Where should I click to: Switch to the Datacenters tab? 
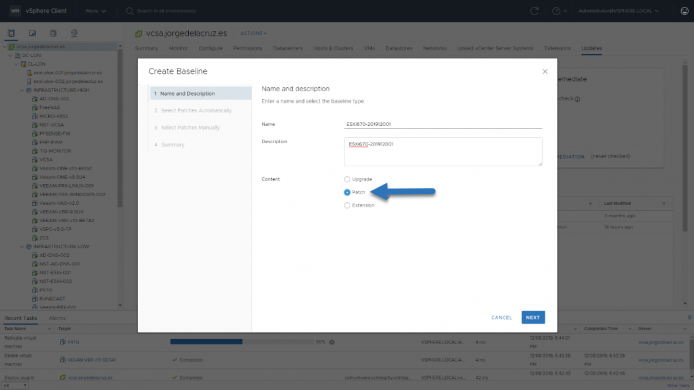(288, 48)
